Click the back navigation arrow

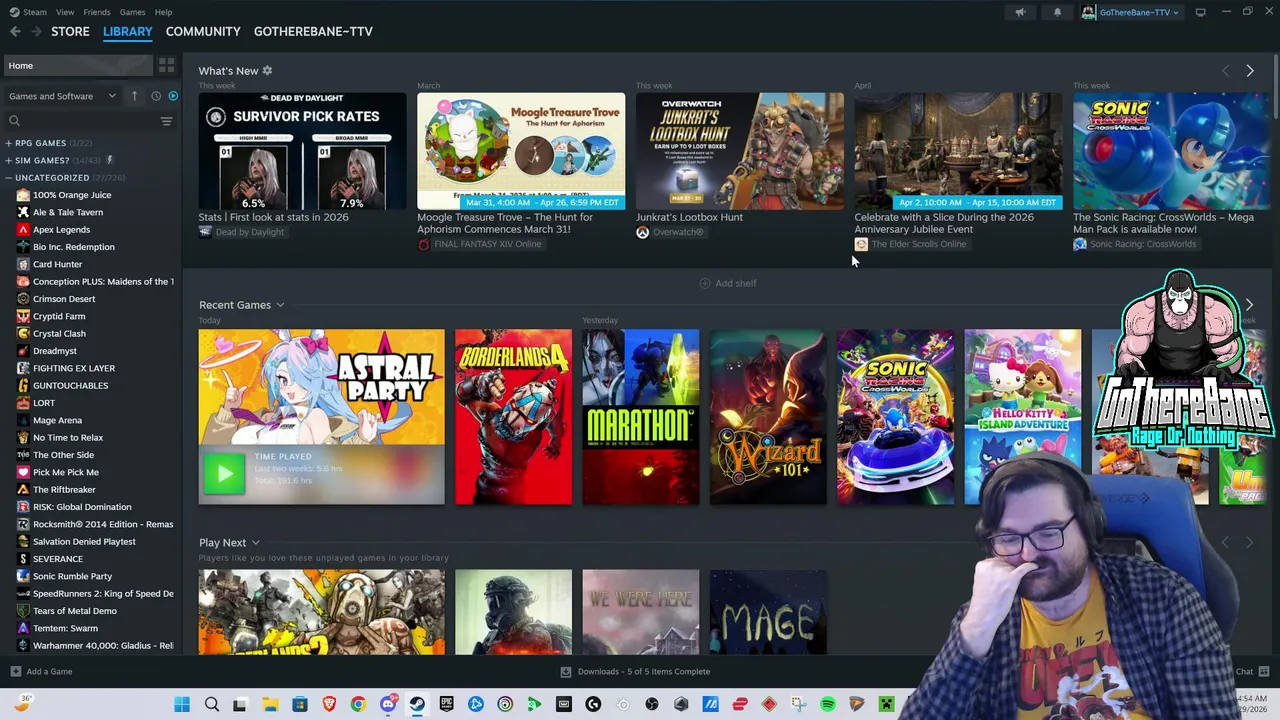pyautogui.click(x=15, y=32)
